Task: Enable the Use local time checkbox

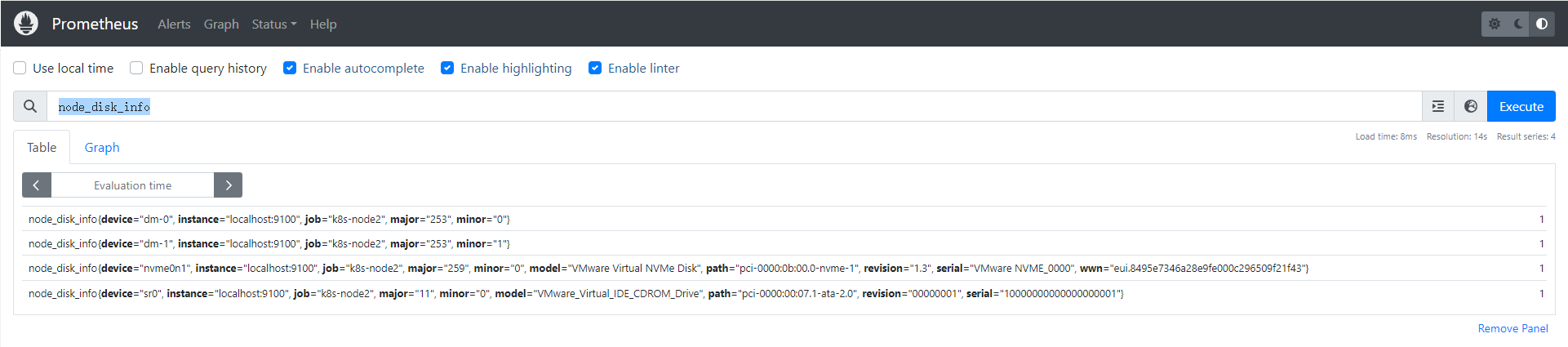Action: [x=20, y=68]
